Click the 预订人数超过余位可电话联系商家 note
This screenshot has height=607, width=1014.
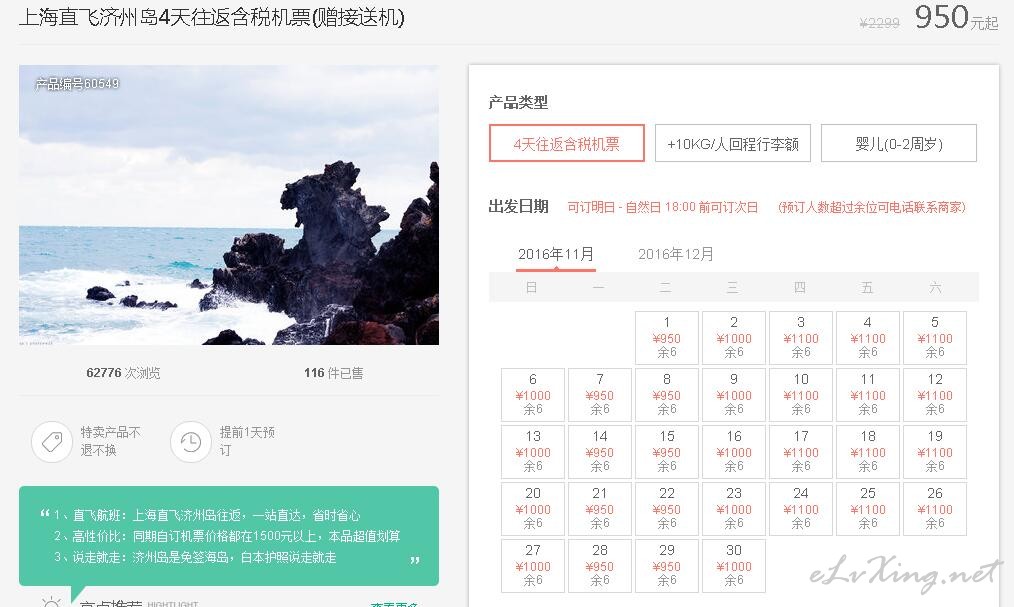pyautogui.click(x=872, y=207)
